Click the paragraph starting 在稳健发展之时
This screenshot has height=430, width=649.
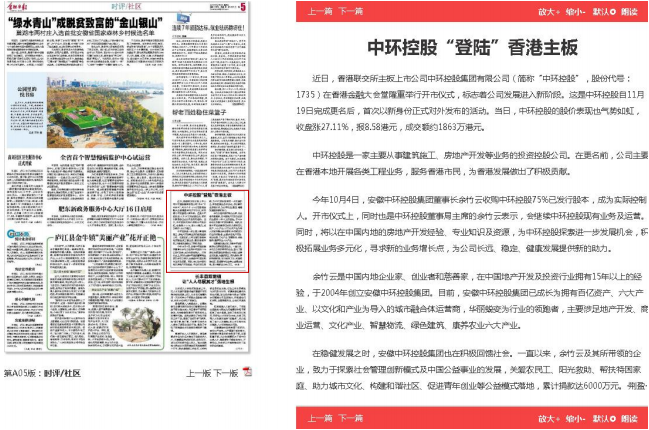click(x=471, y=370)
